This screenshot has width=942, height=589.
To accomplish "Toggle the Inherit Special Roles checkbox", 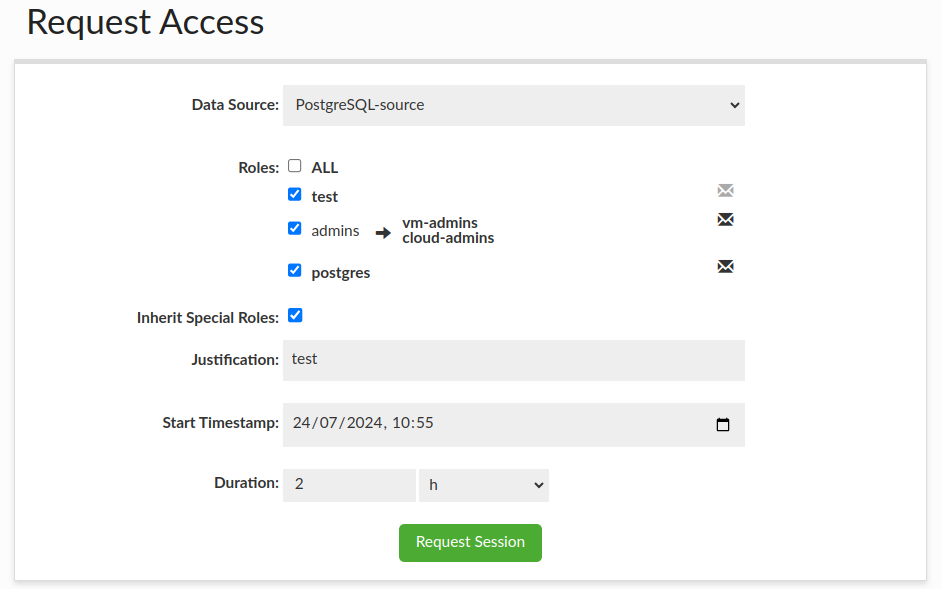I will point(295,316).
